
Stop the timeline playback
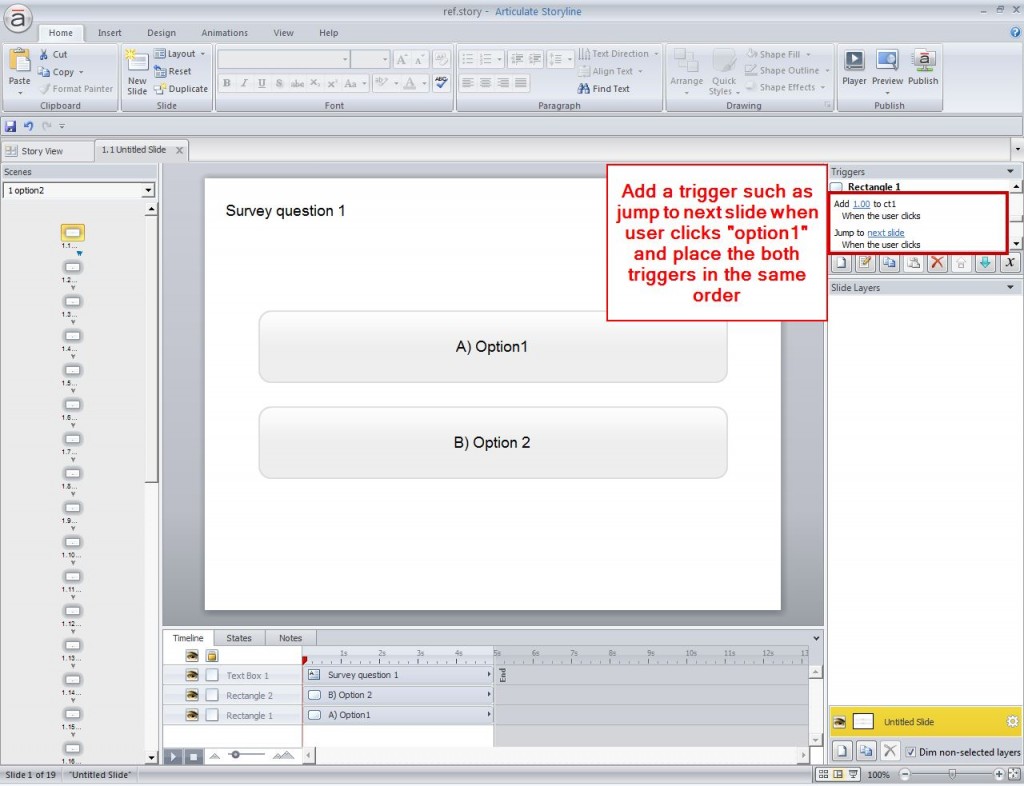tap(193, 757)
